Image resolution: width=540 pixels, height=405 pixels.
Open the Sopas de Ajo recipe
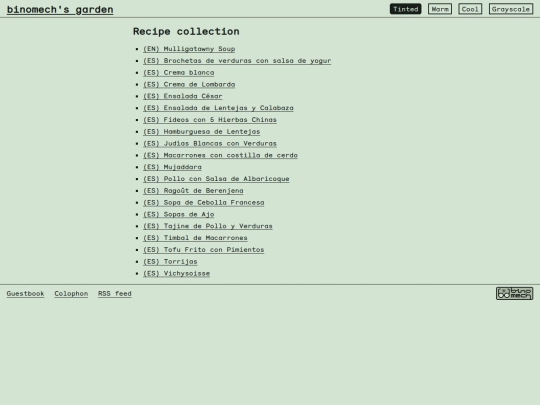tap(179, 214)
